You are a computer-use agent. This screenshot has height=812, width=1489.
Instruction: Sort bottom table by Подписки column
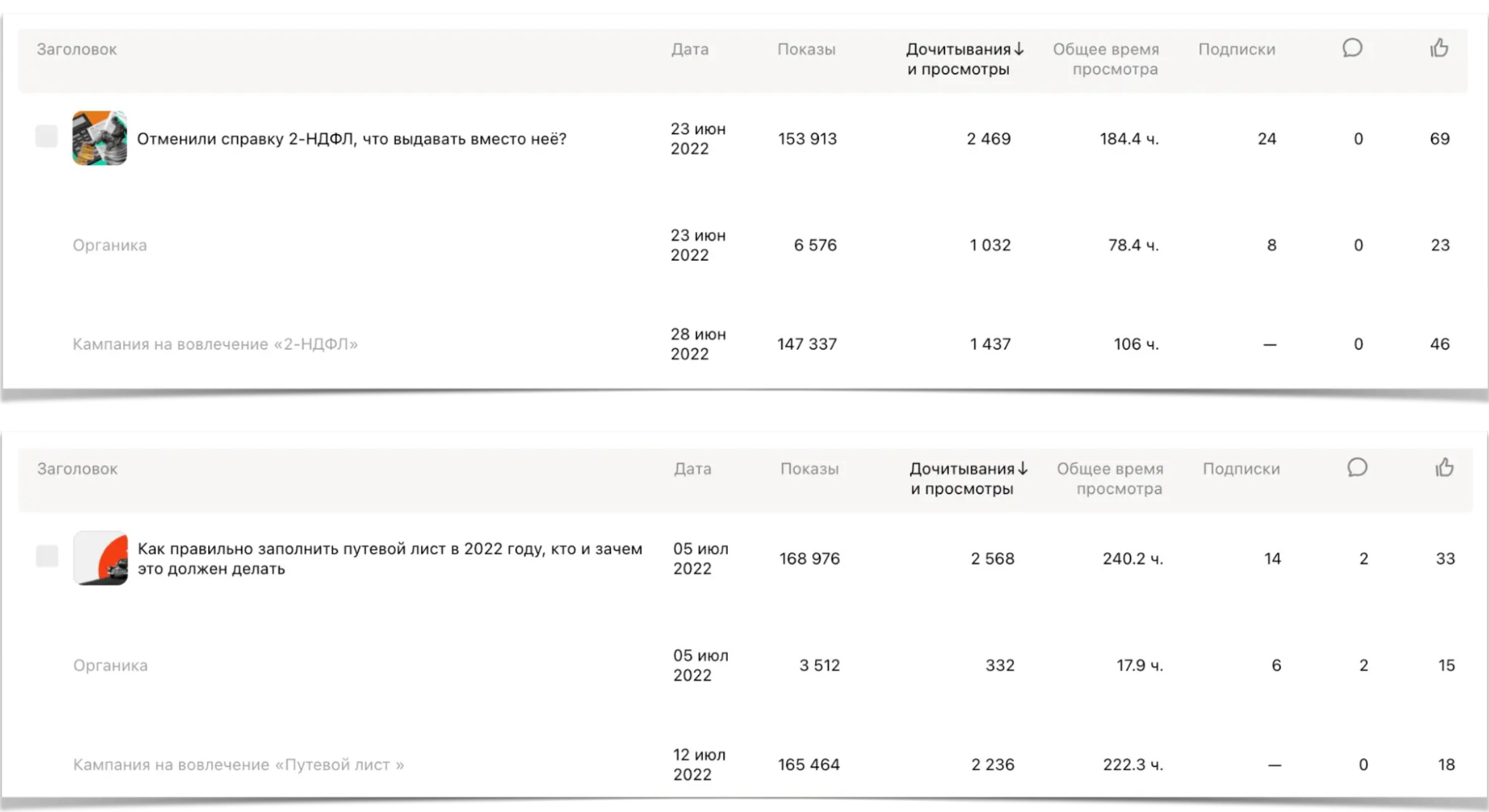[x=1241, y=469]
